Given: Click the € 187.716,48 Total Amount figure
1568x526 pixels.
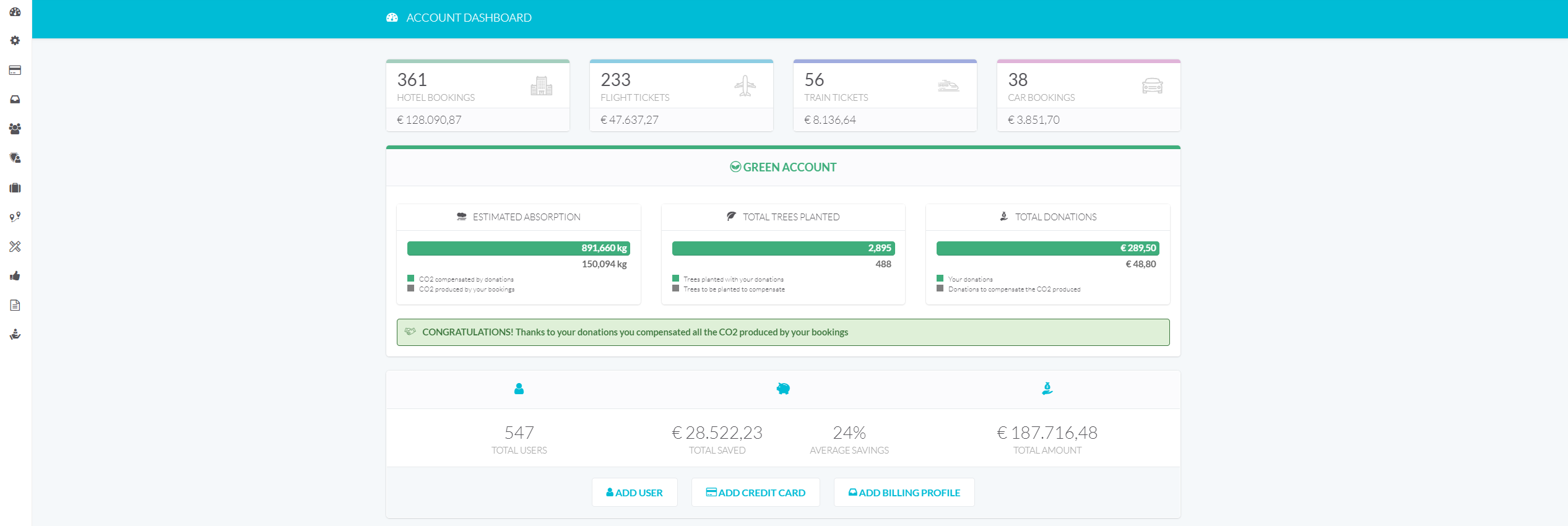Looking at the screenshot, I should (x=1047, y=433).
